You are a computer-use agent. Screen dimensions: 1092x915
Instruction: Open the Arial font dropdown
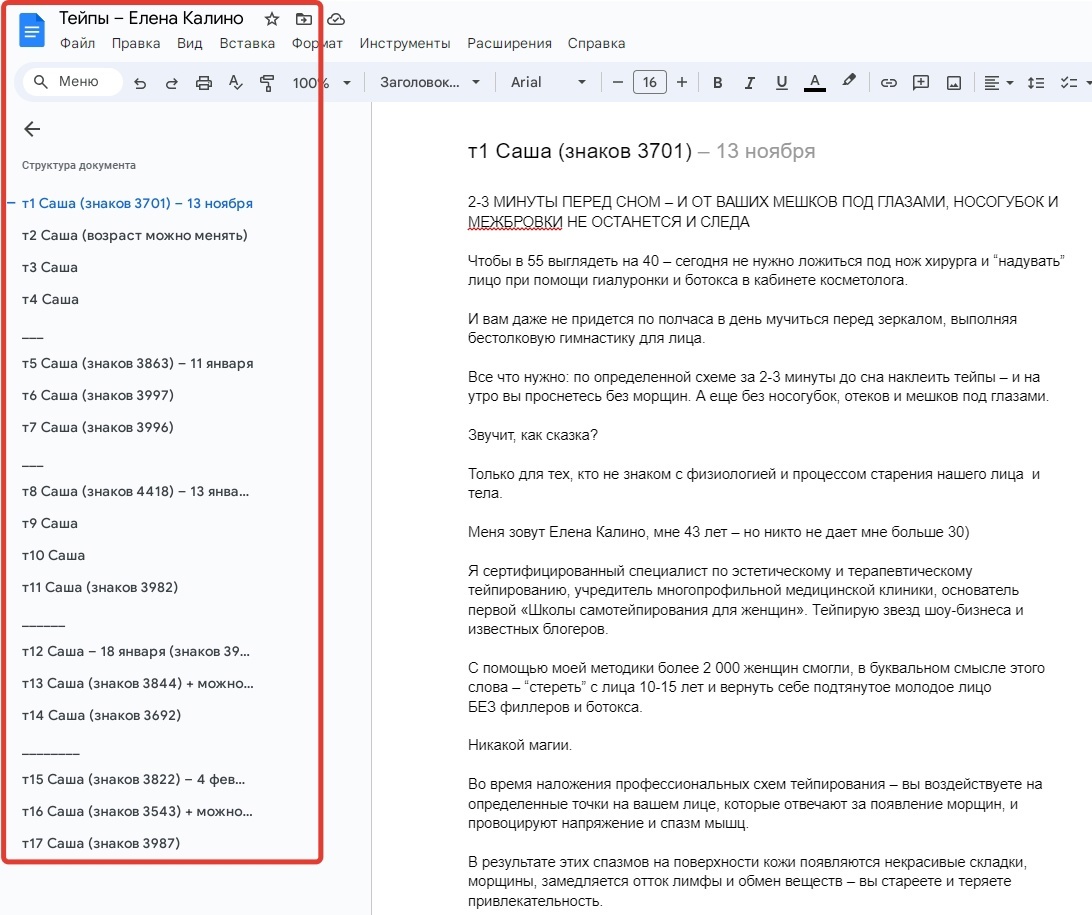[x=548, y=82]
